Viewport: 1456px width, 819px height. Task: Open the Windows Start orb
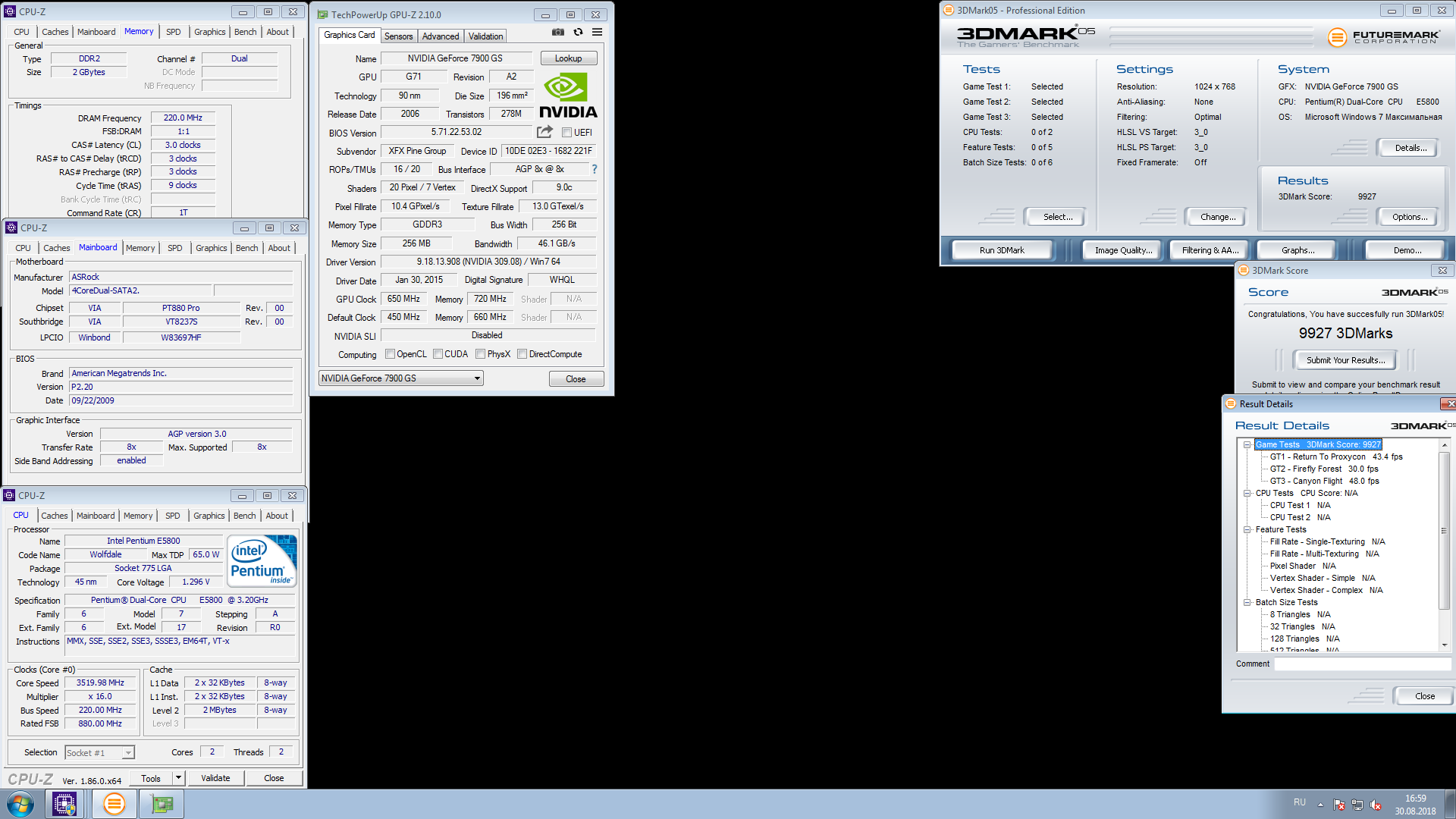(x=20, y=804)
